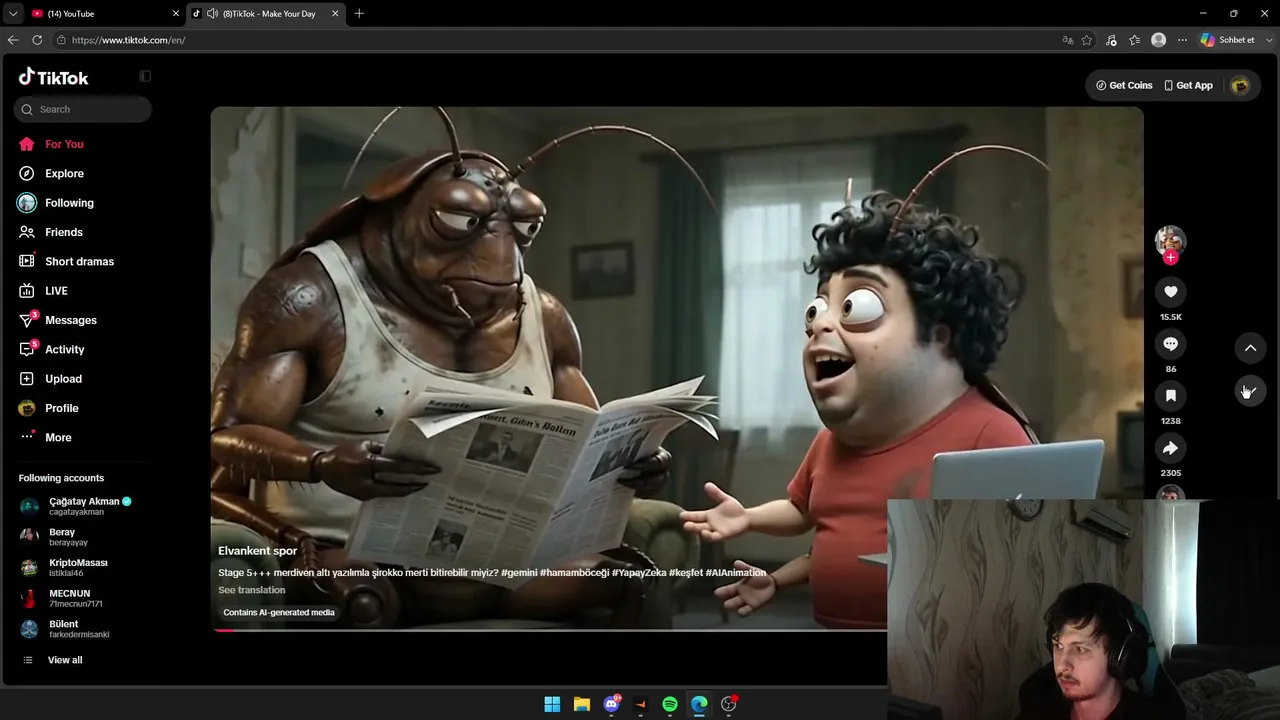Open the Windows Start menu
The width and height of the screenshot is (1280, 720).
click(552, 704)
